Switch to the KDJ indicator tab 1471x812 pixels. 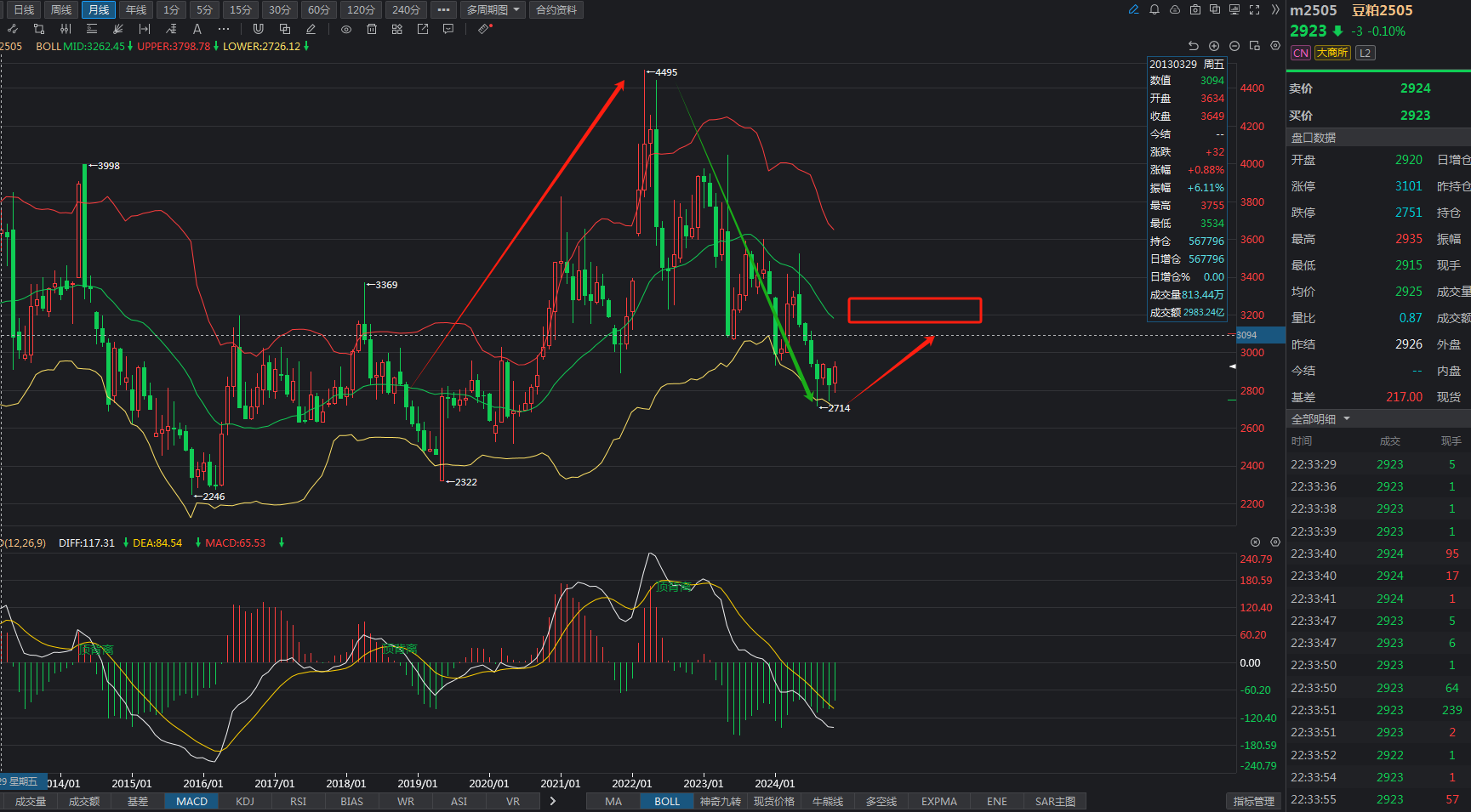click(245, 801)
